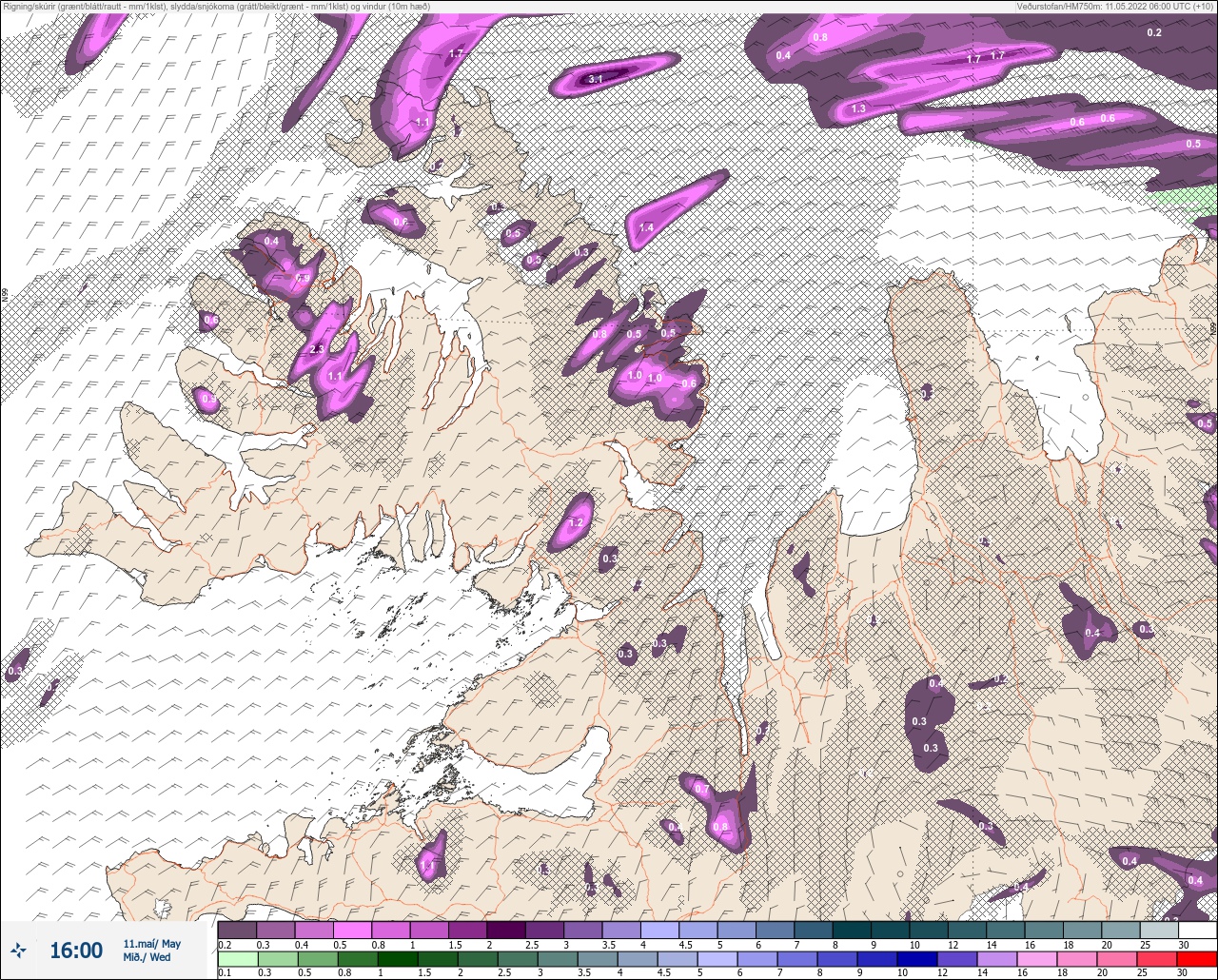Screen dimensions: 1218x980
Task: Click the compass star icon beside 16:00
Action: pyautogui.click(x=19, y=950)
